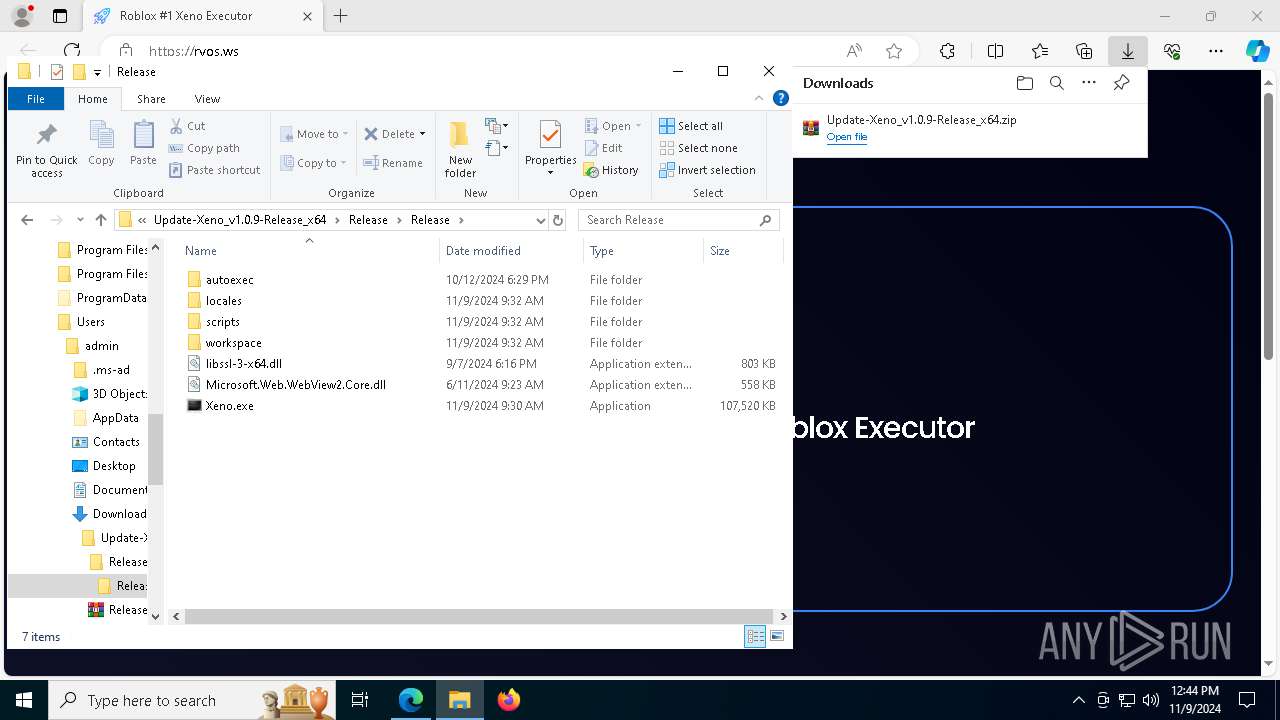This screenshot has width=1280, height=720.
Task: Click Invert selection in ribbon
Action: [x=707, y=170]
